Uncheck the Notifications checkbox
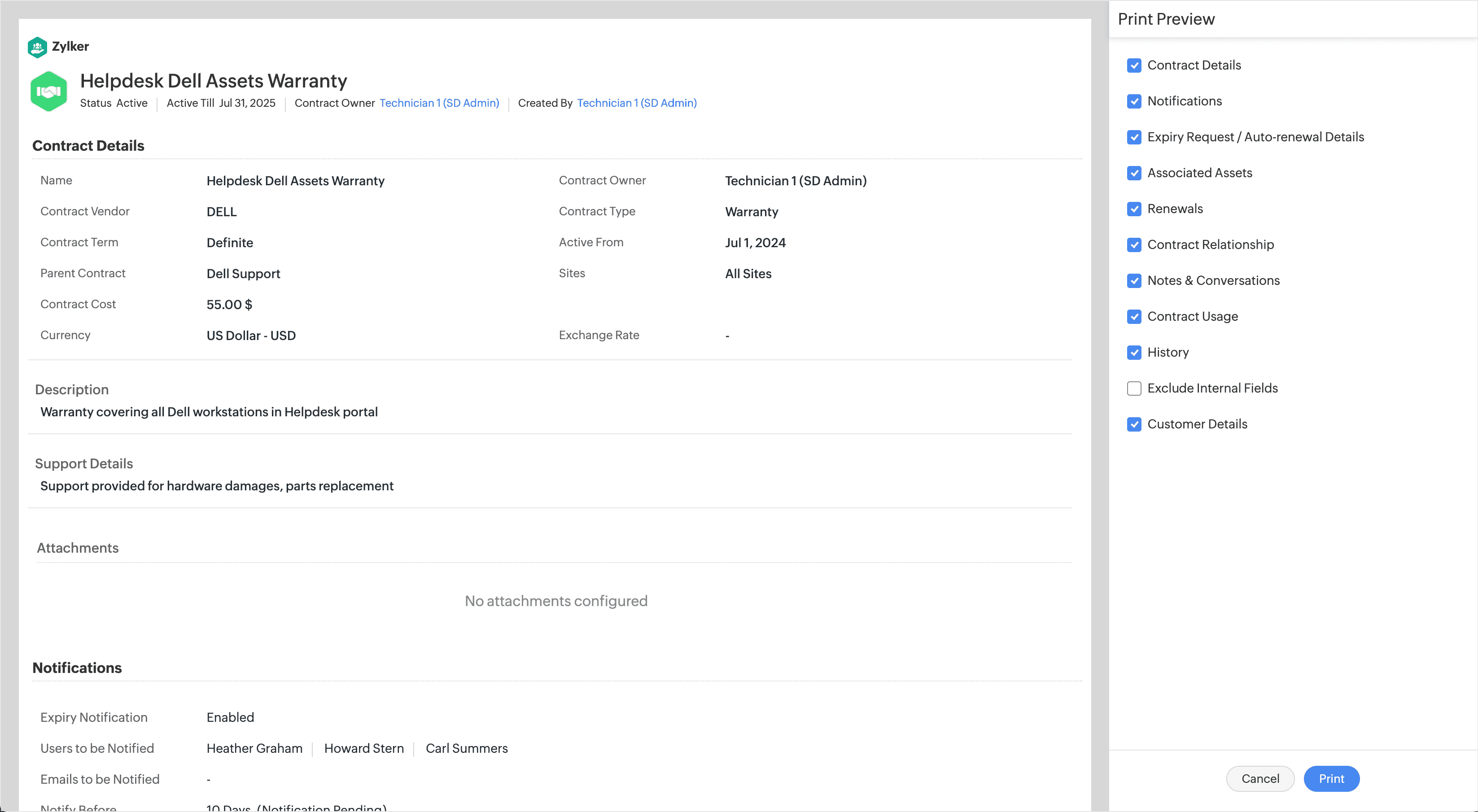 (1134, 101)
